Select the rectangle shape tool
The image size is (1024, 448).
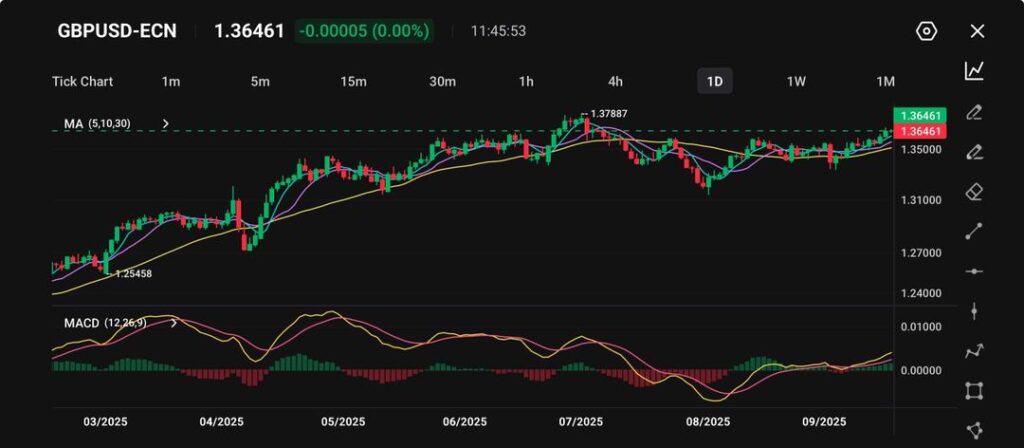pyautogui.click(x=974, y=391)
